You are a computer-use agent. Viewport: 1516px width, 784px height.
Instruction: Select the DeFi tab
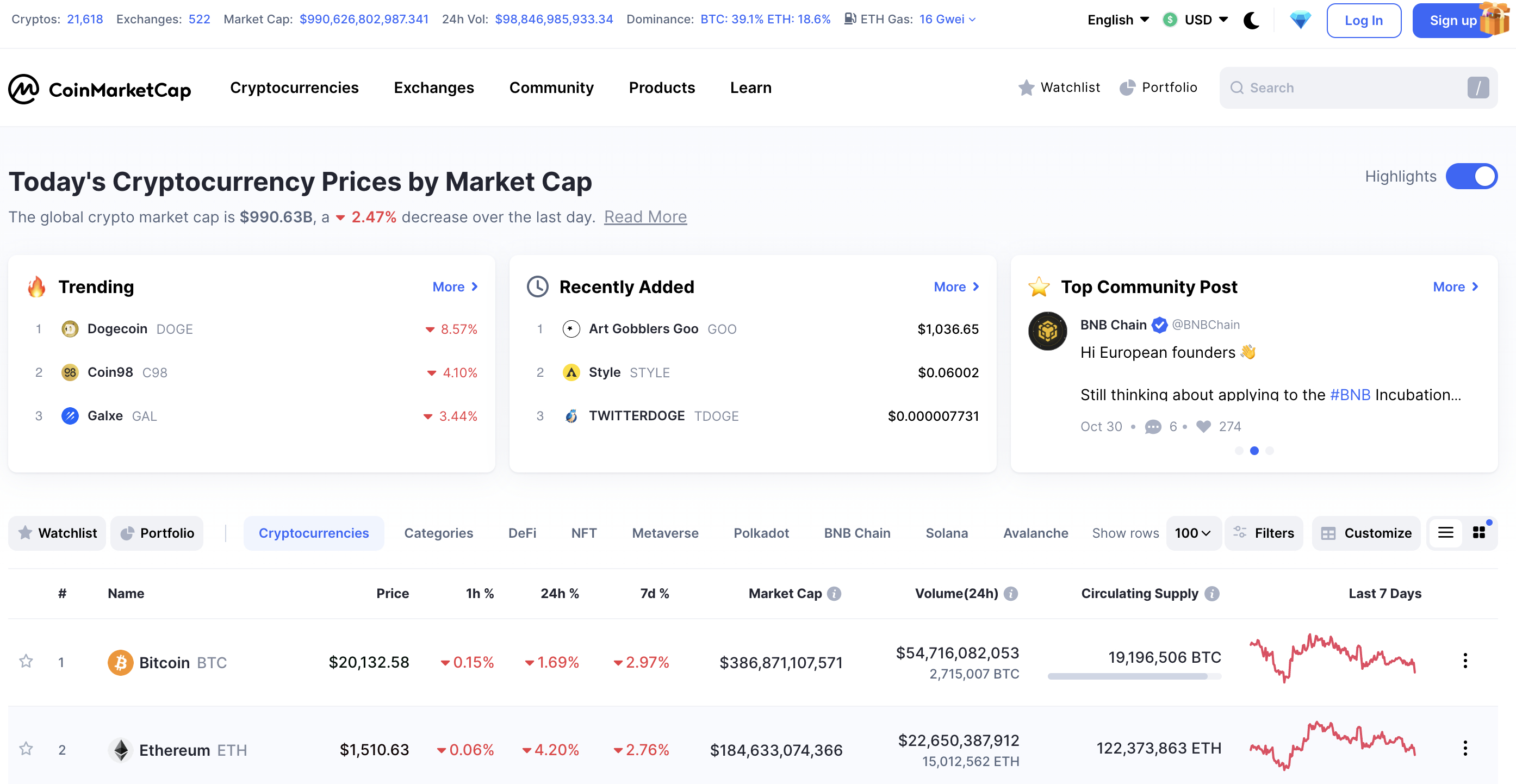tap(522, 533)
